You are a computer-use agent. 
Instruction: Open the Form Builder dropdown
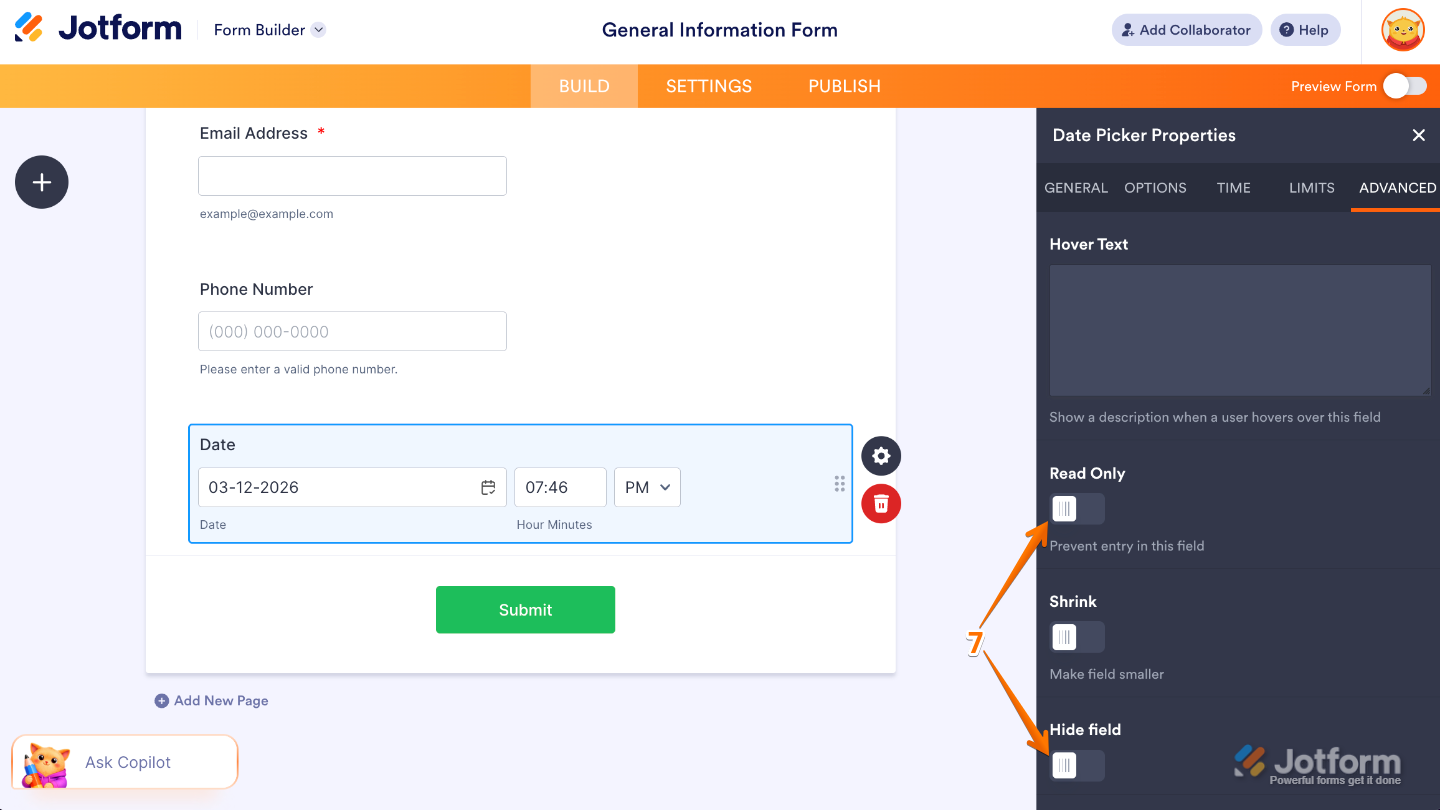[268, 30]
